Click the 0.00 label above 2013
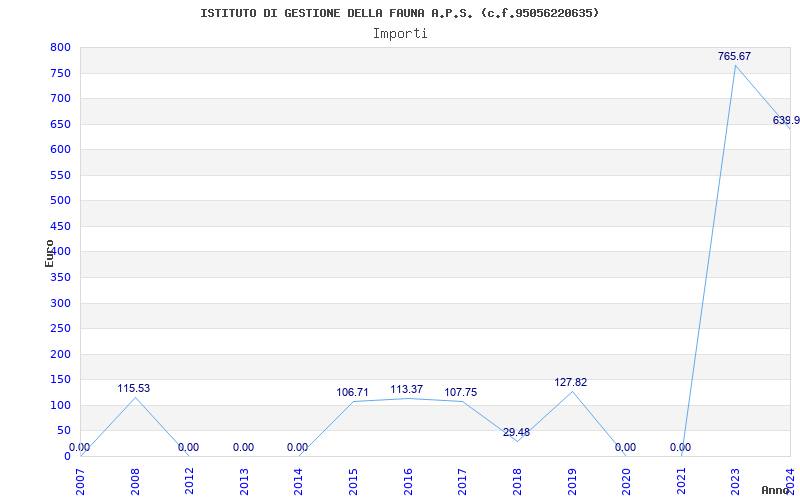The height and width of the screenshot is (500, 800). [x=243, y=447]
